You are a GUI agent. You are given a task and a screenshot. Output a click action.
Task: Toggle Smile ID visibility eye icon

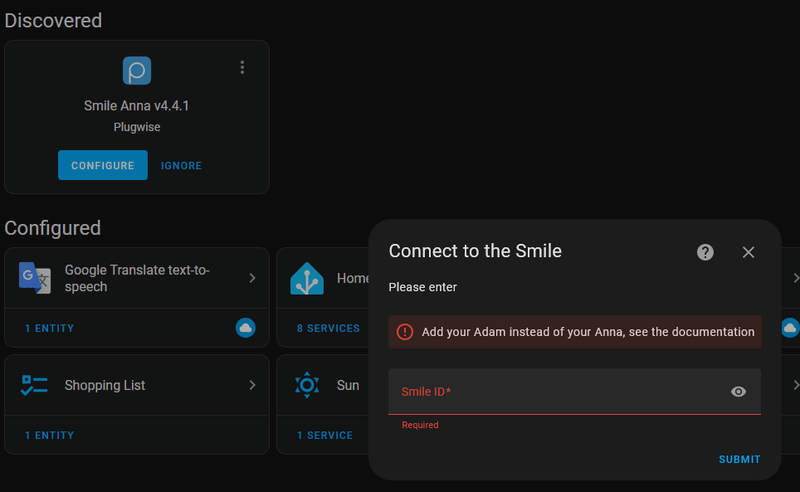click(x=738, y=392)
